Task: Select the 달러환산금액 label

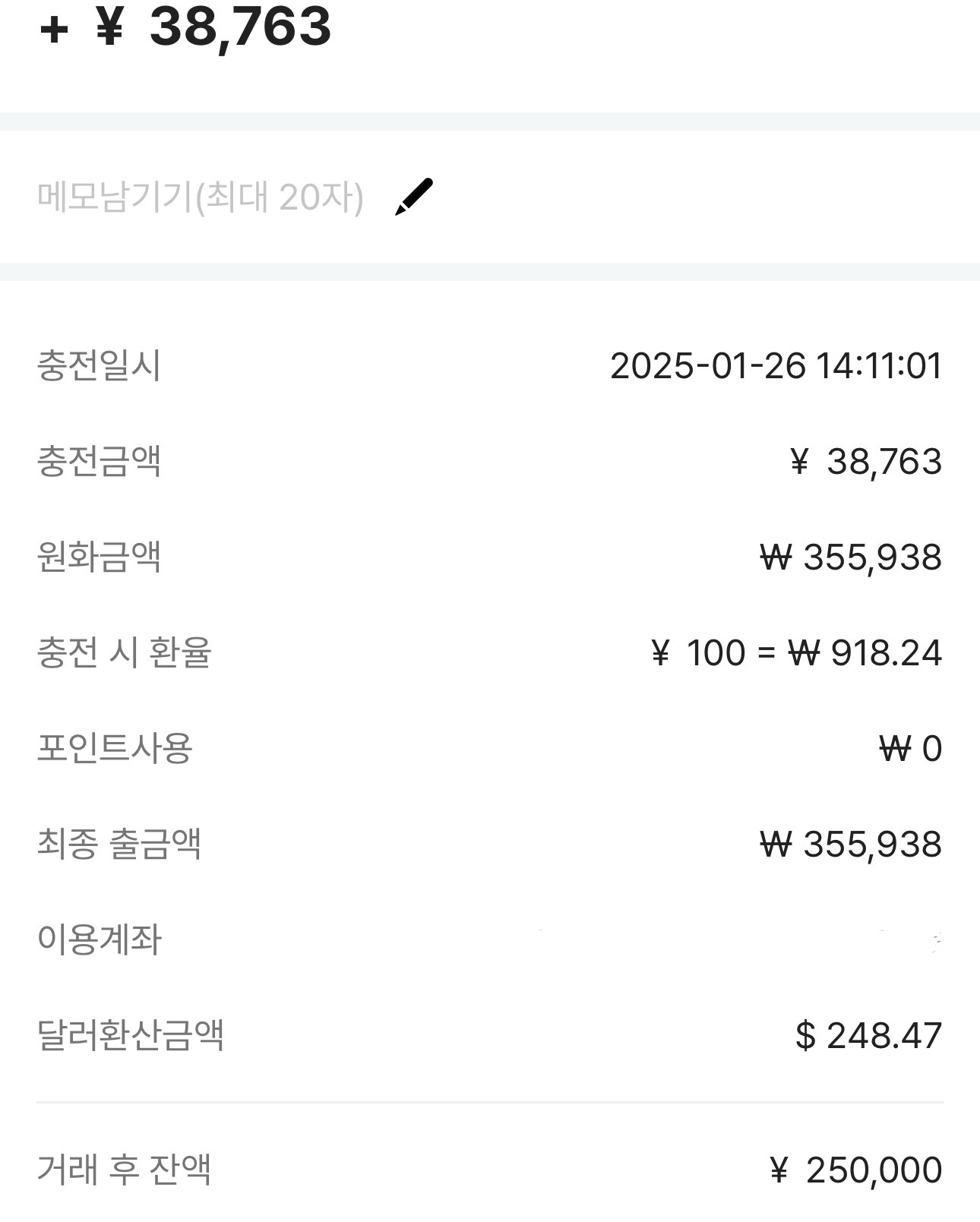Action: [x=131, y=1035]
